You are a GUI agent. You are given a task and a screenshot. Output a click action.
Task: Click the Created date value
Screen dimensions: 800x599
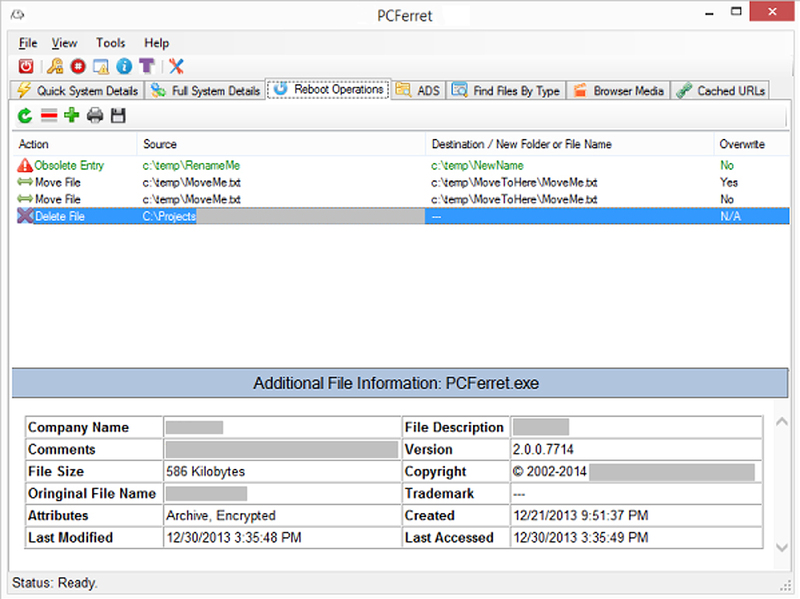point(581,516)
